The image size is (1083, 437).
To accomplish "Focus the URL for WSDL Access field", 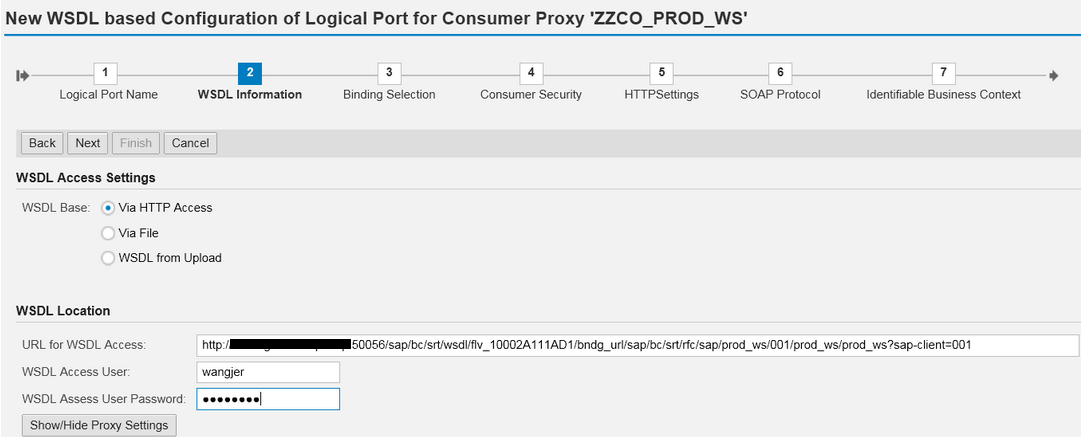I will 638,344.
